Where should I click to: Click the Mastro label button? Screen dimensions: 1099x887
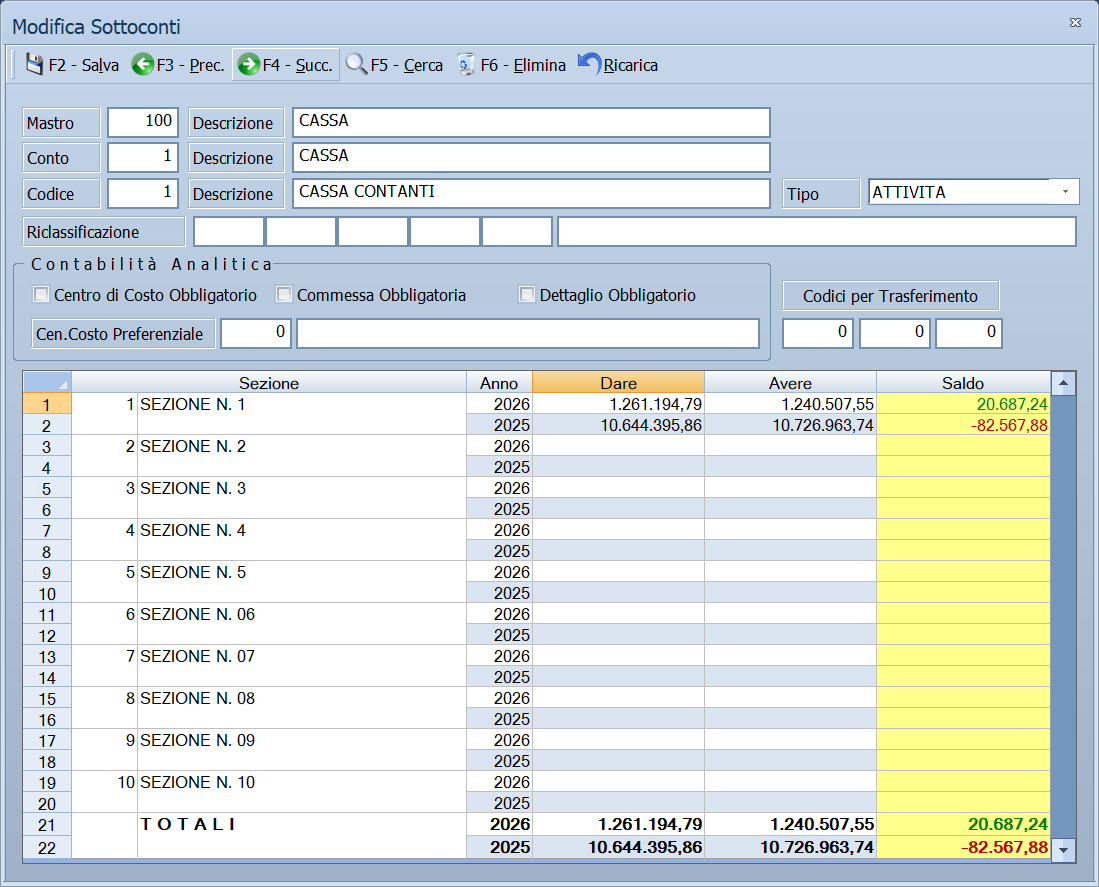click(x=62, y=123)
